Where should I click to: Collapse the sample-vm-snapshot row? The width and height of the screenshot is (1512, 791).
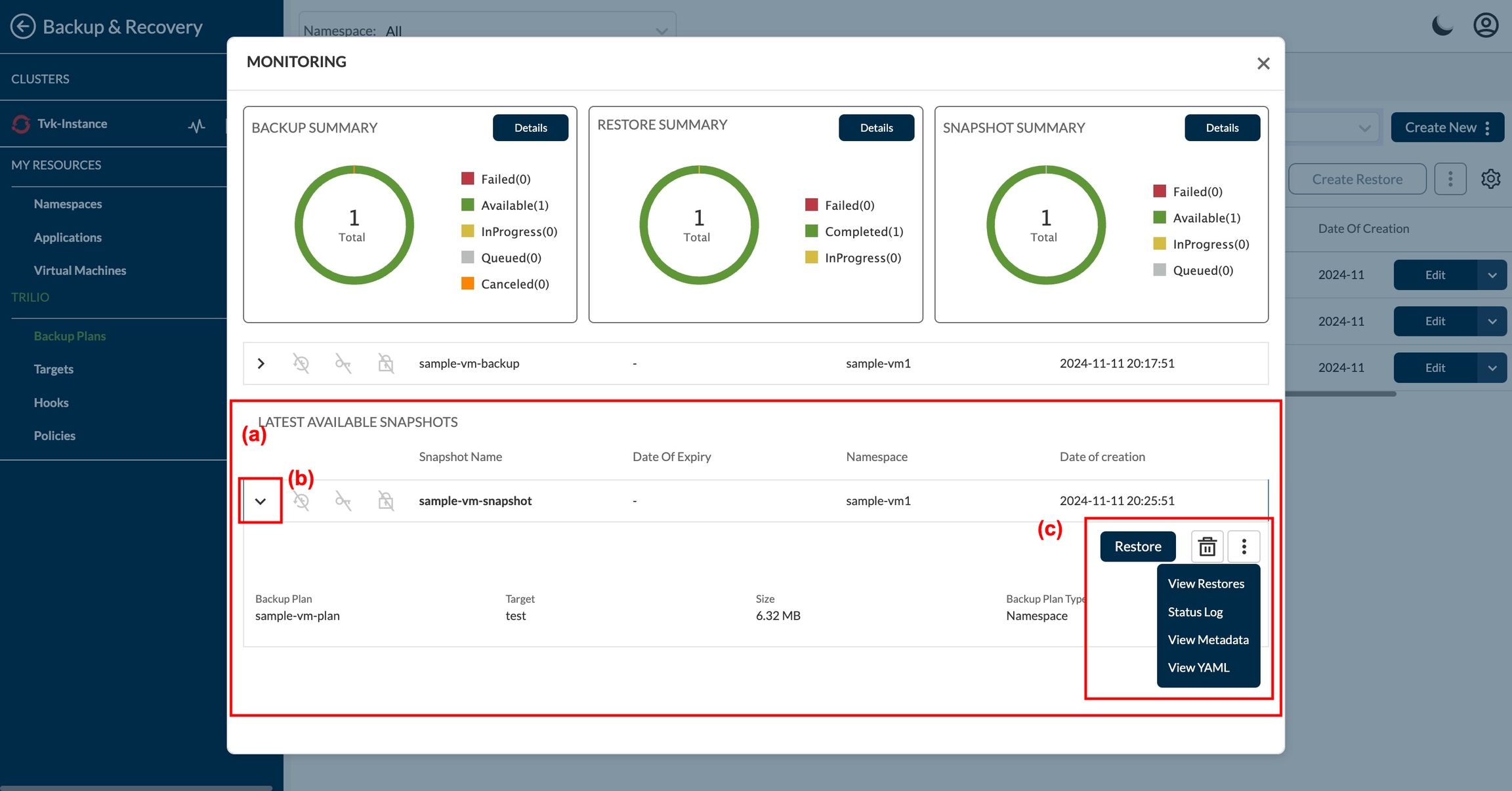261,501
